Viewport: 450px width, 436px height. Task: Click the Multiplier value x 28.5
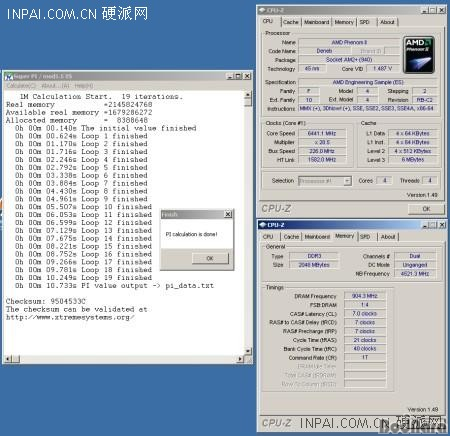point(322,142)
